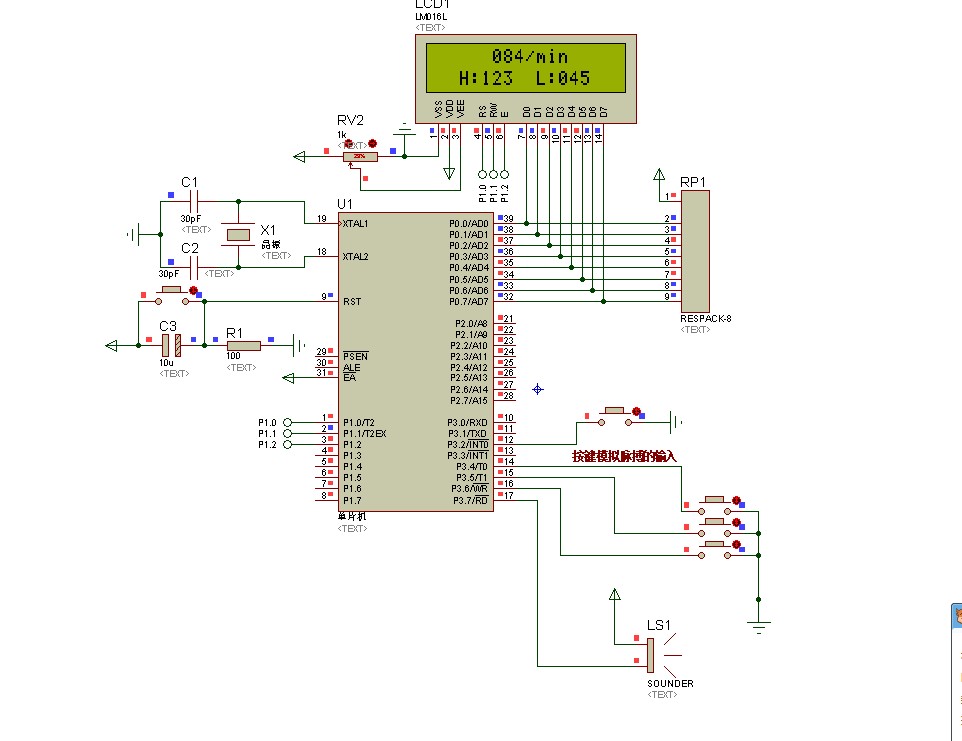
Task: Click the power terminal arrow above LS1
Action: click(614, 595)
